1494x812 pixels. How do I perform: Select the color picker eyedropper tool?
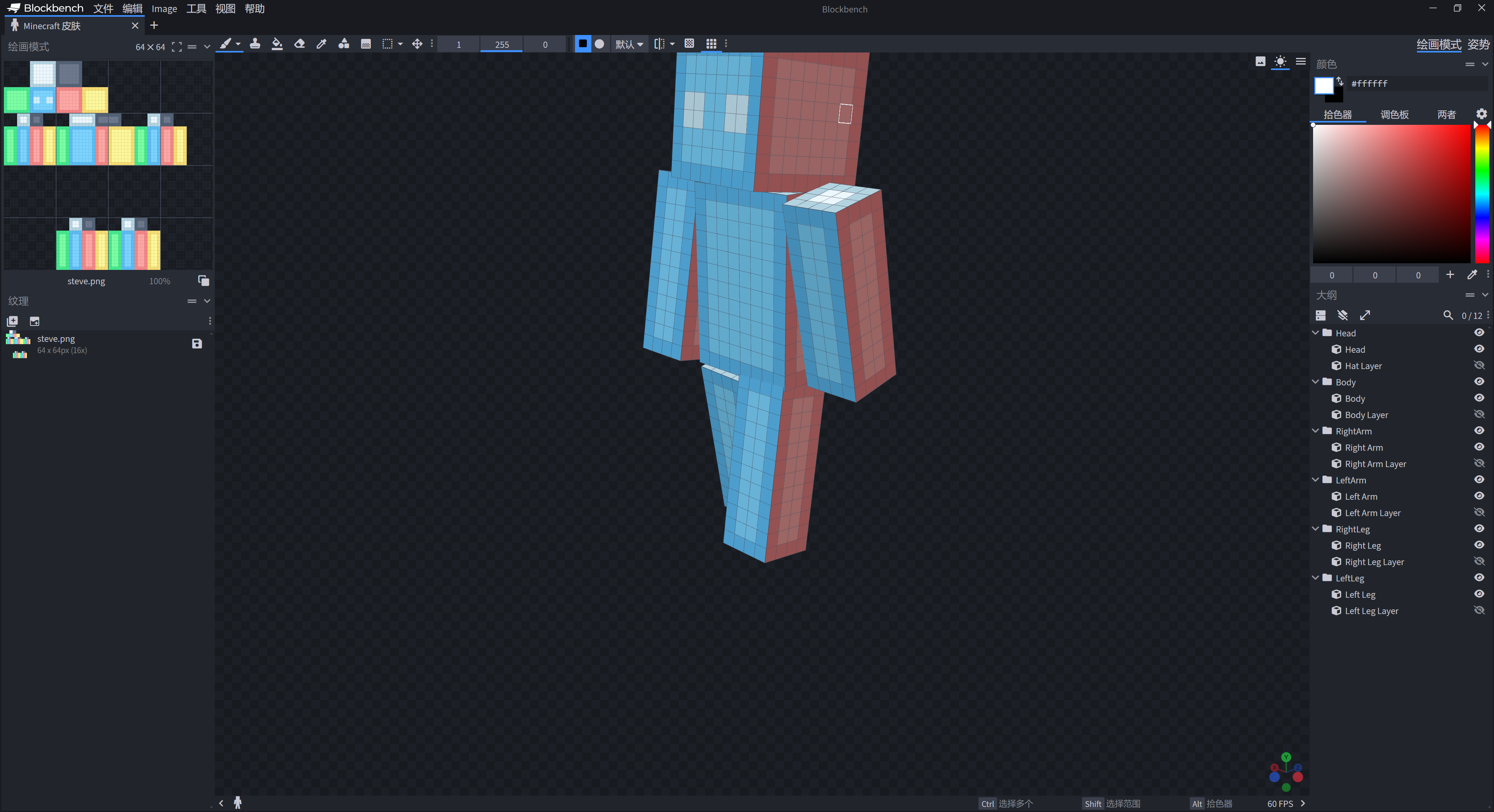tap(321, 44)
